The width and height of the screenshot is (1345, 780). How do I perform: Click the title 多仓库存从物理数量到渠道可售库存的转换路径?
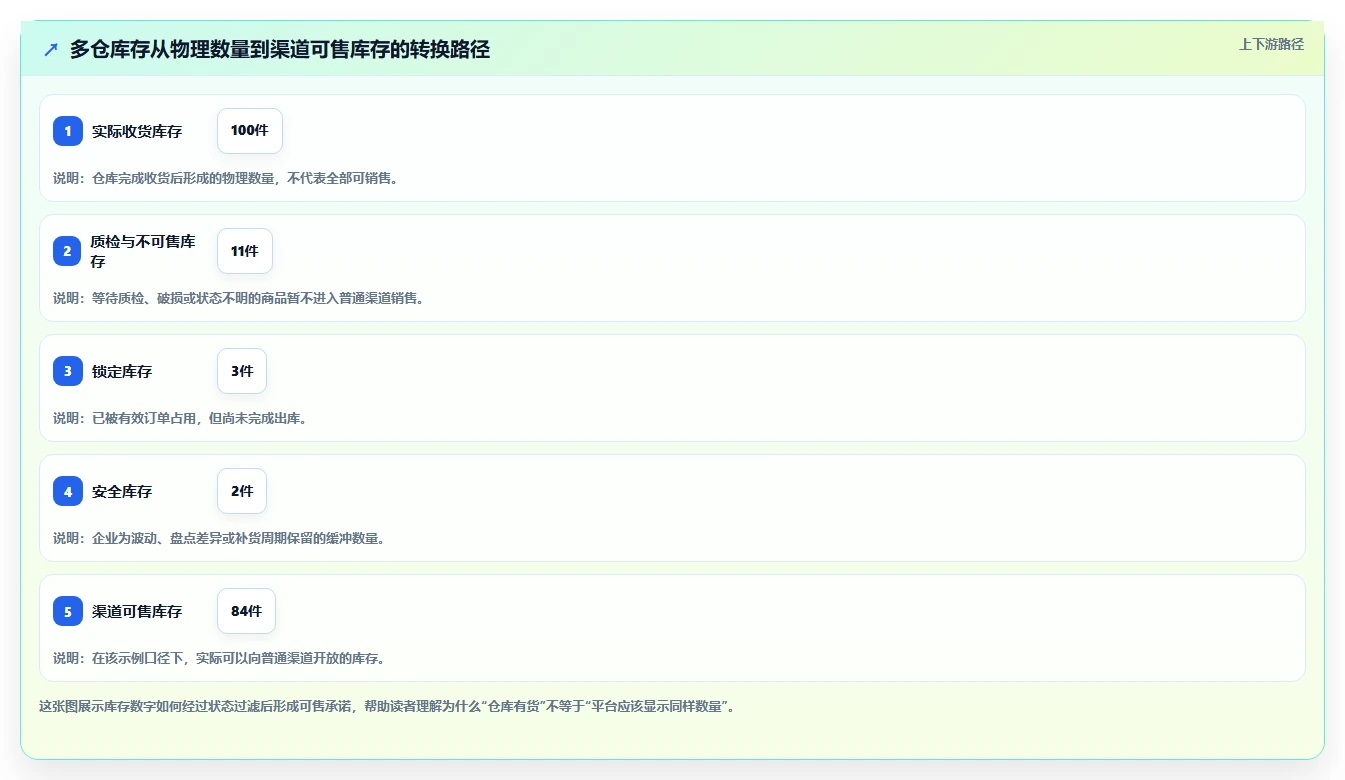[x=280, y=50]
